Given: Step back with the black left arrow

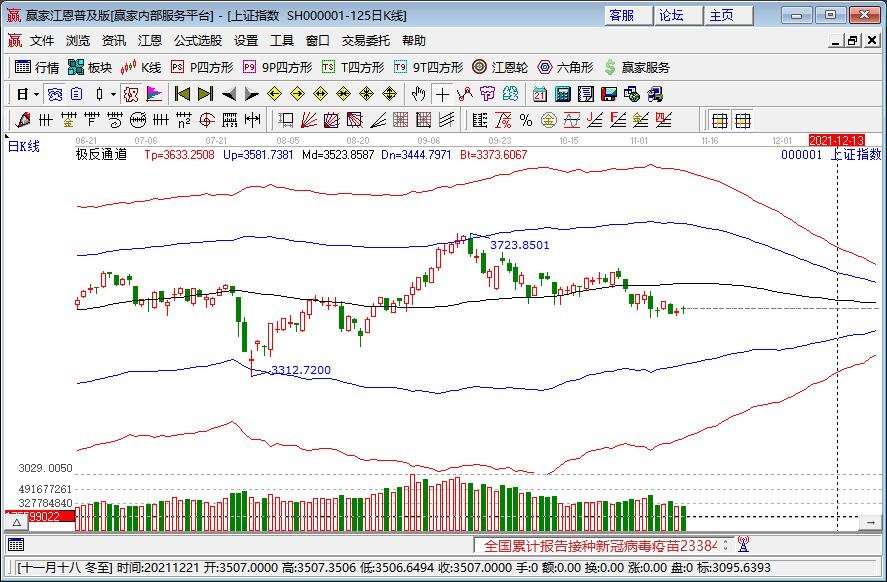Looking at the screenshot, I should coord(229,94).
